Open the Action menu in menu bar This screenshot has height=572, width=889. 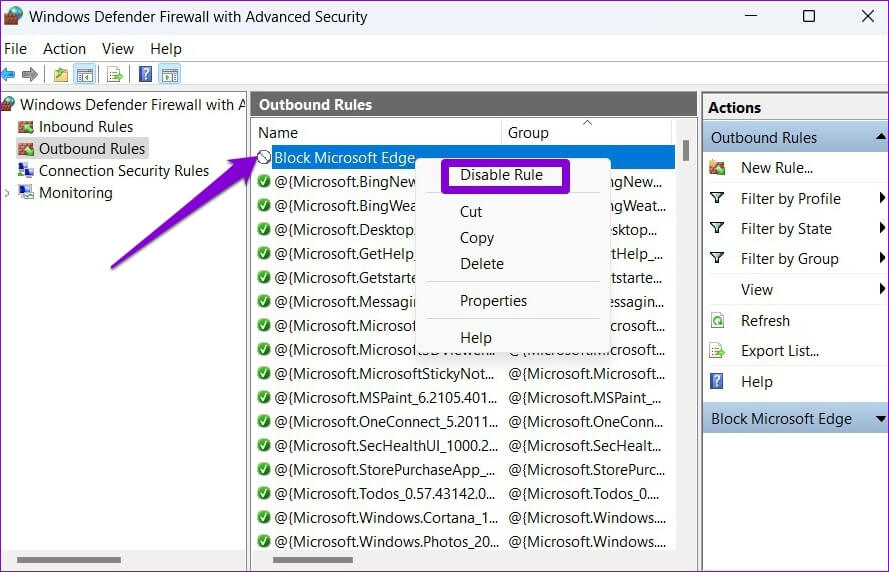[64, 48]
